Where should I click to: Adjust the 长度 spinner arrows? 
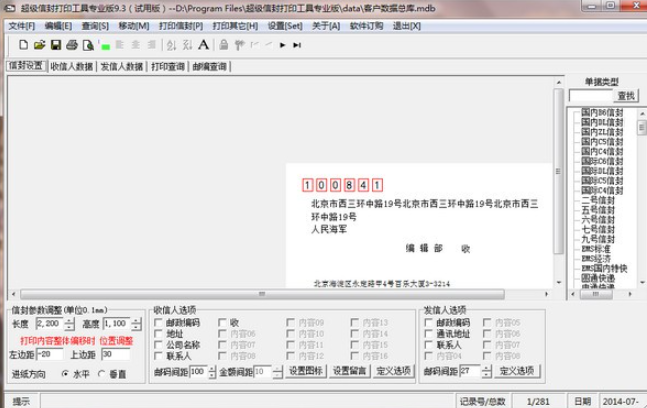(70, 324)
